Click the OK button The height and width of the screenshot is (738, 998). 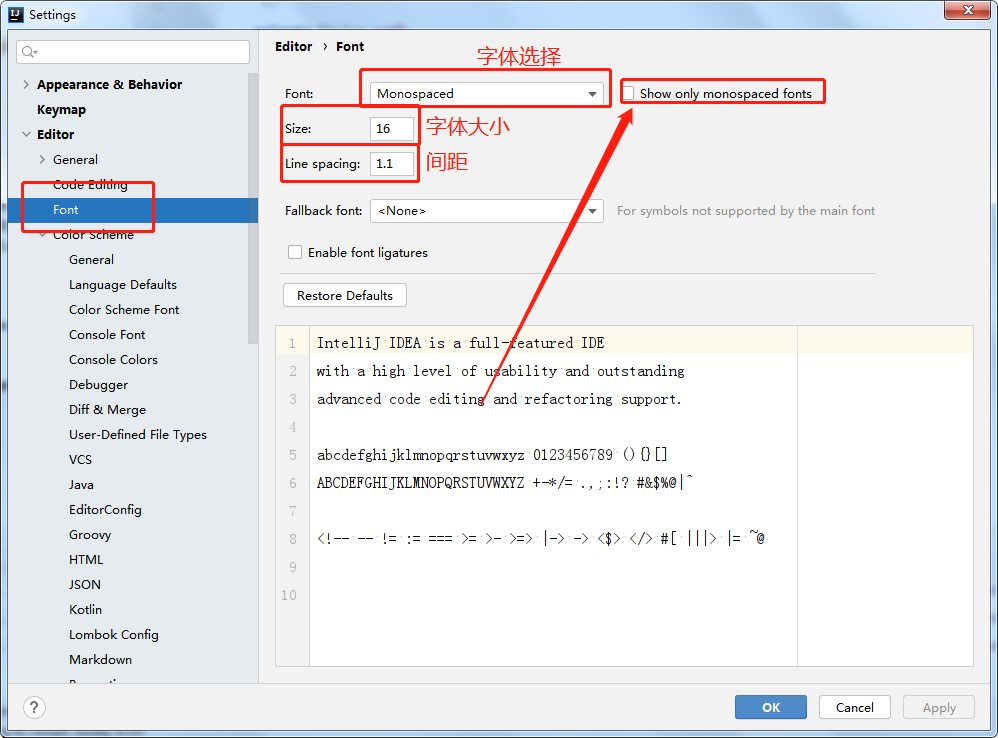tap(771, 707)
